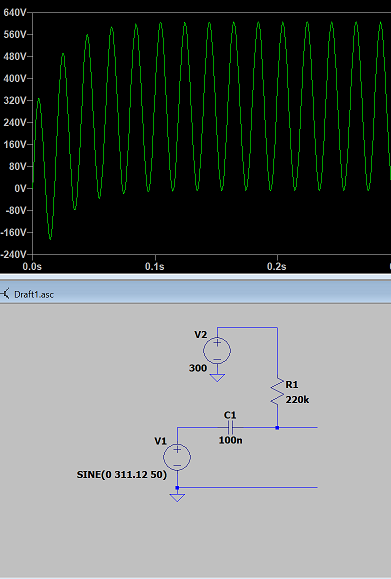Screen dimensions: 391x579
Task: Click the ground symbol below V1
Action: pyautogui.click(x=177, y=497)
